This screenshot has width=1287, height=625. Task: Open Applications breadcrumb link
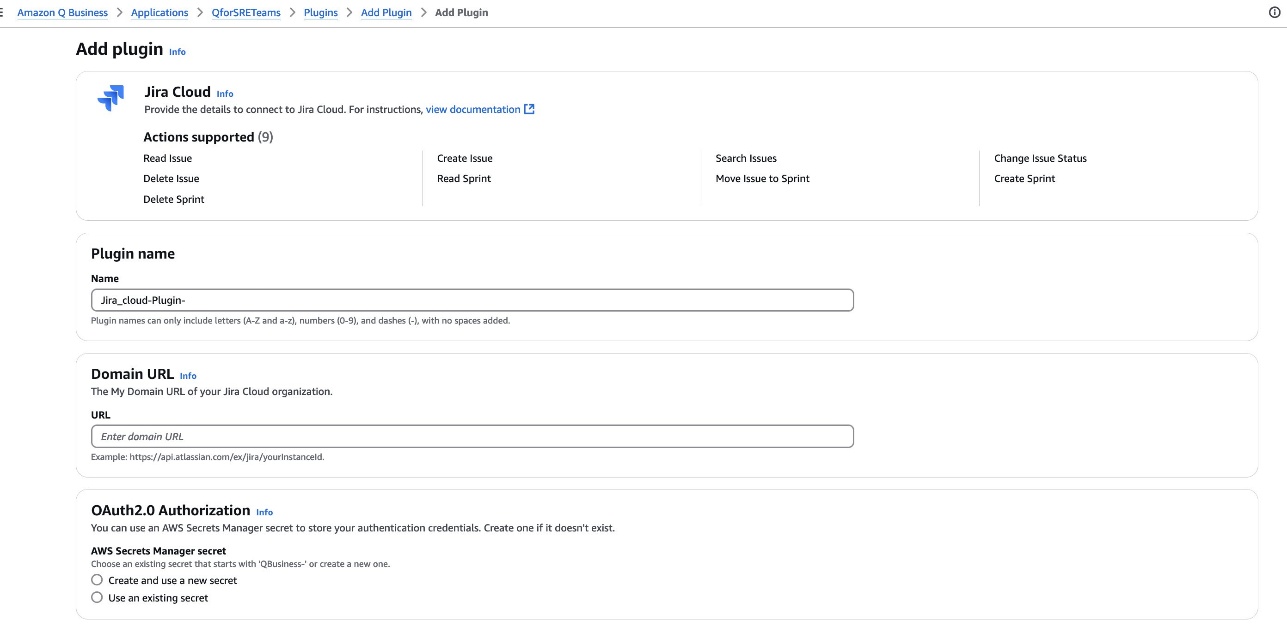coord(160,13)
